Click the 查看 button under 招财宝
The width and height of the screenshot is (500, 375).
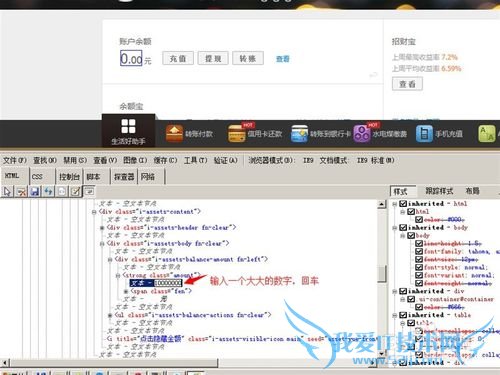point(407,84)
